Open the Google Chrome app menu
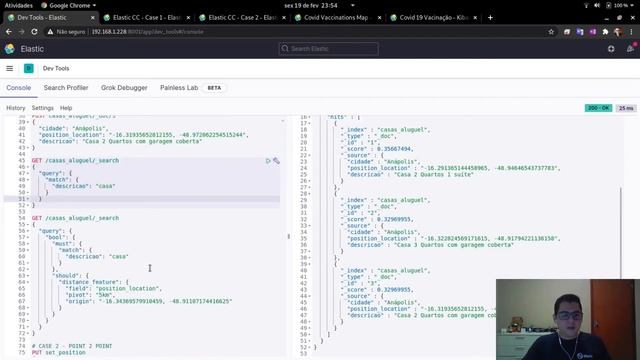The height and width of the screenshot is (360, 640). tap(68, 5)
